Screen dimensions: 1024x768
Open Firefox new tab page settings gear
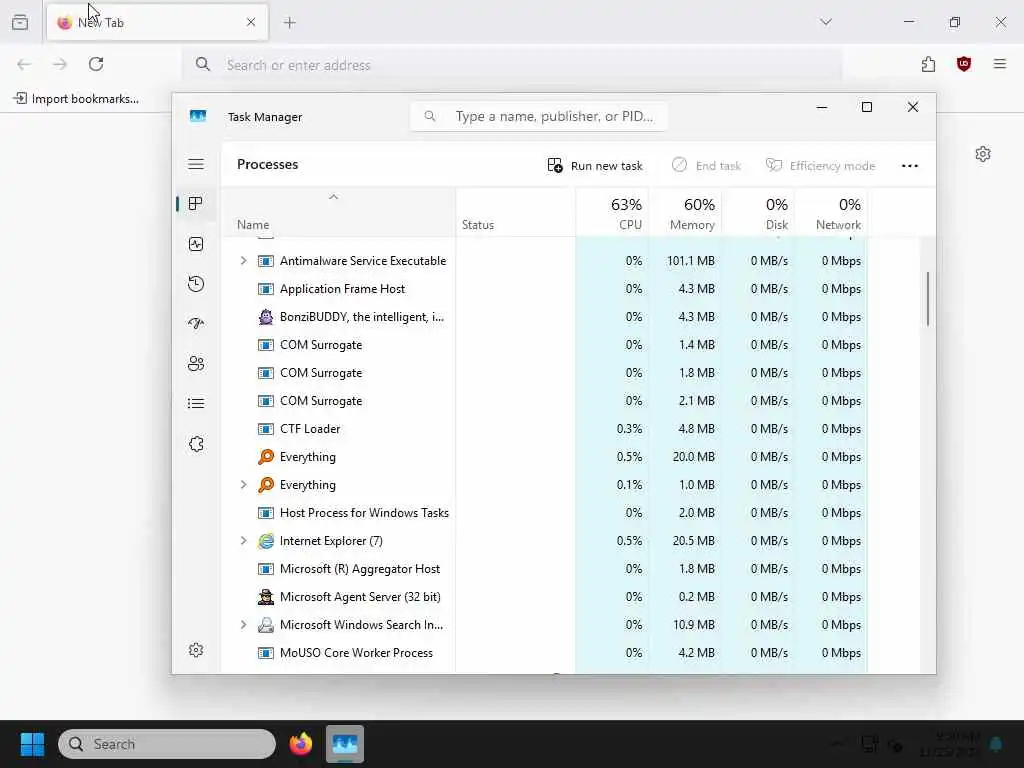[x=983, y=154]
